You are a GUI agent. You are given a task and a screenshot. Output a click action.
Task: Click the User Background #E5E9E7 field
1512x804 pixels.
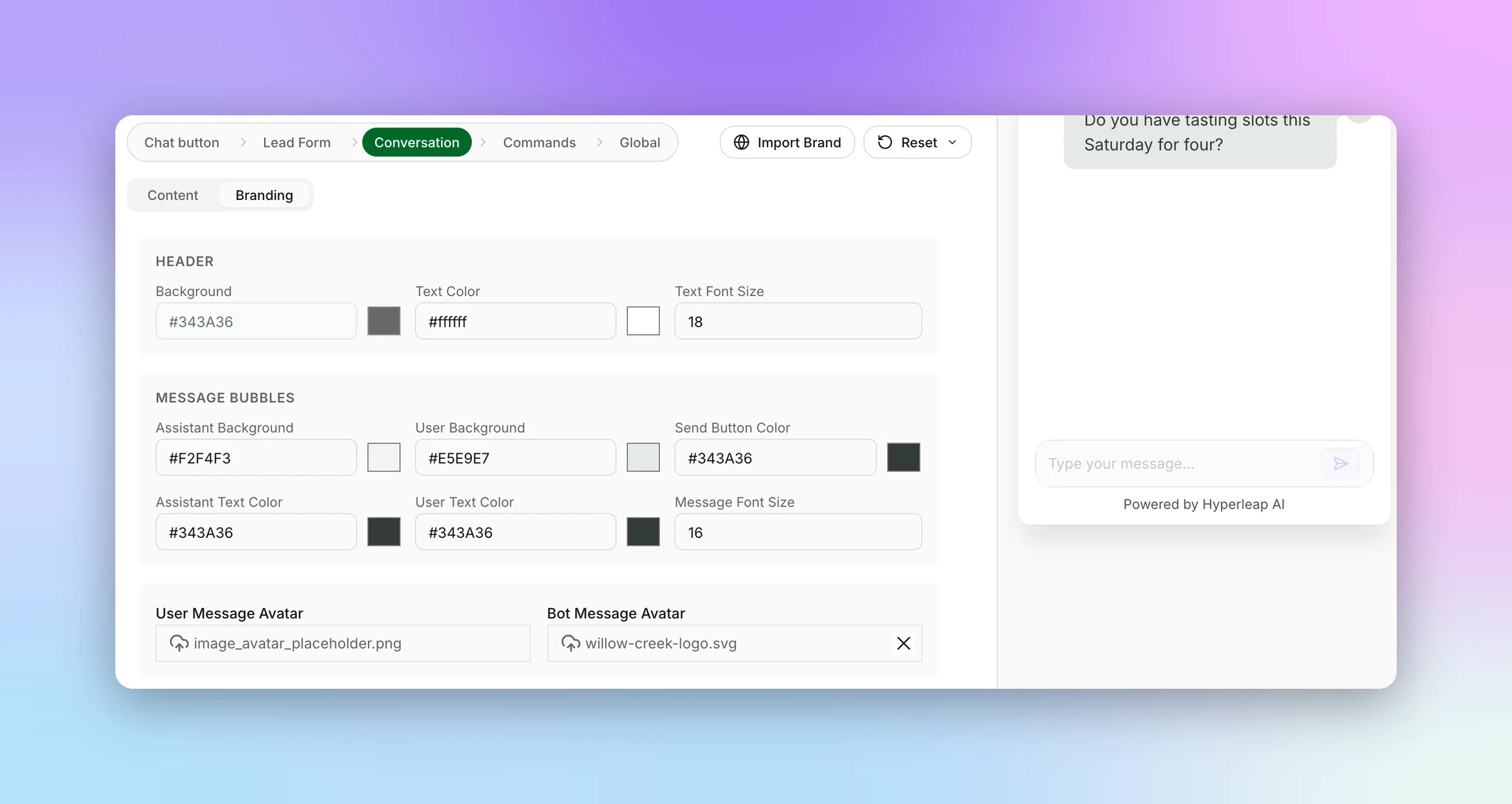coord(515,458)
